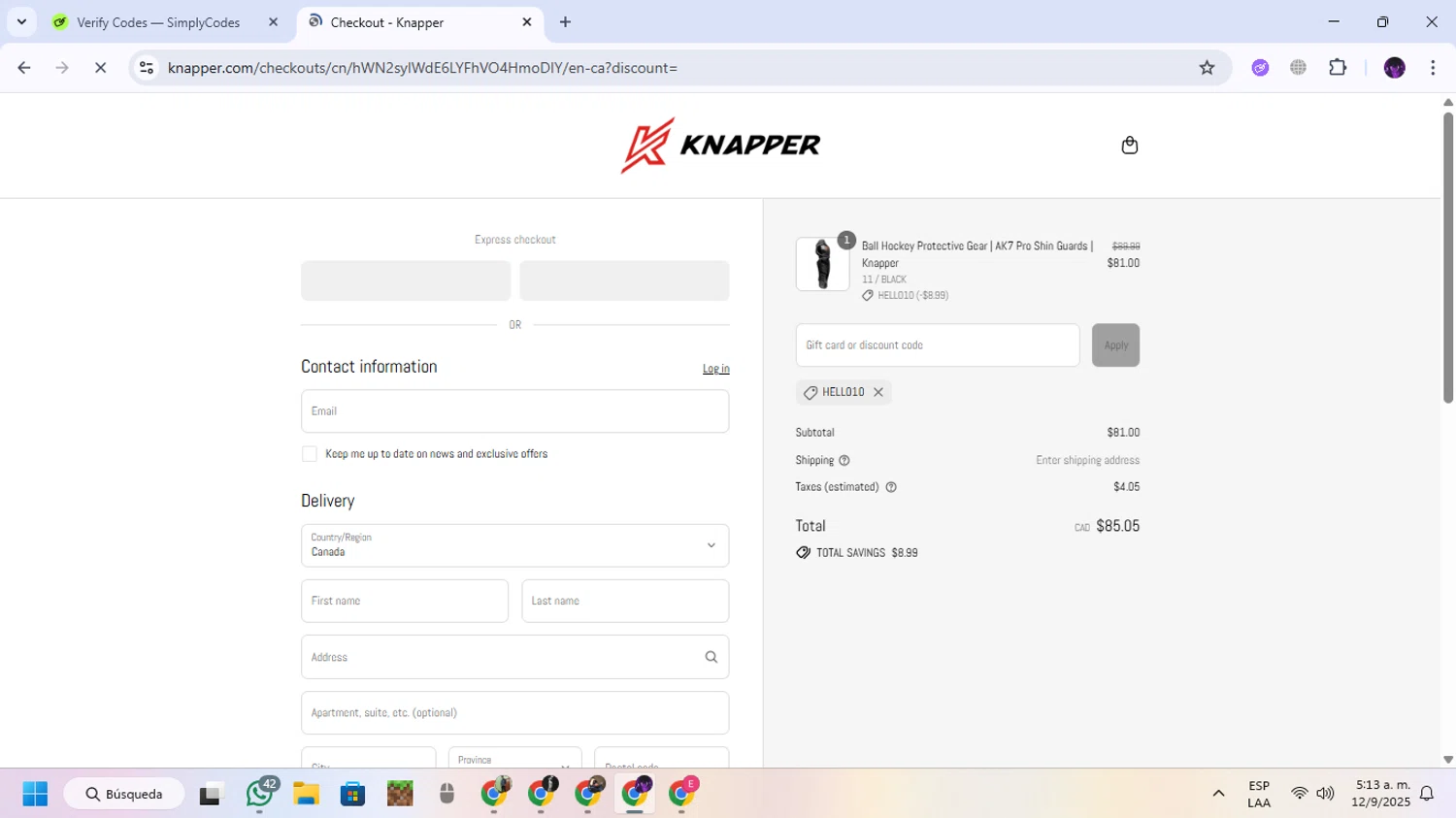Focus the Apartment, suite field
This screenshot has height=818, width=1456.
point(514,712)
